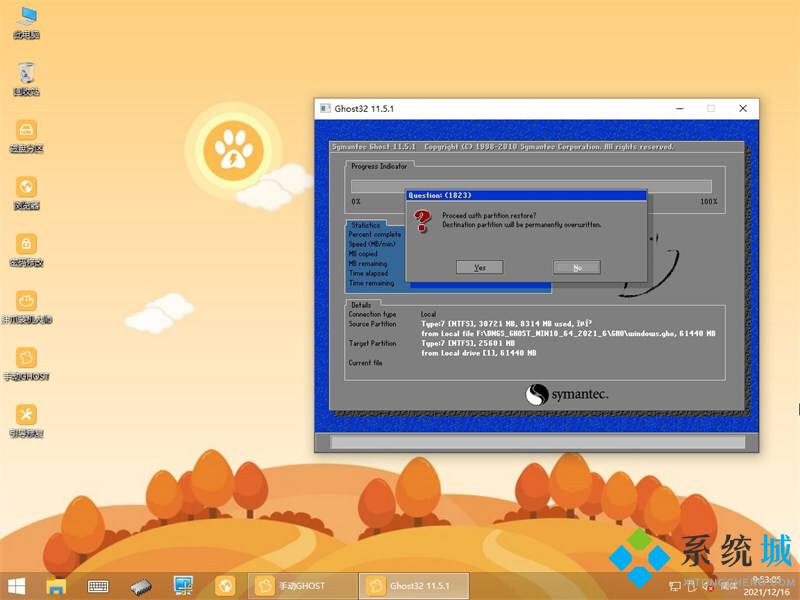Click the 'Time elapsed' statistics row

pyautogui.click(x=368, y=273)
